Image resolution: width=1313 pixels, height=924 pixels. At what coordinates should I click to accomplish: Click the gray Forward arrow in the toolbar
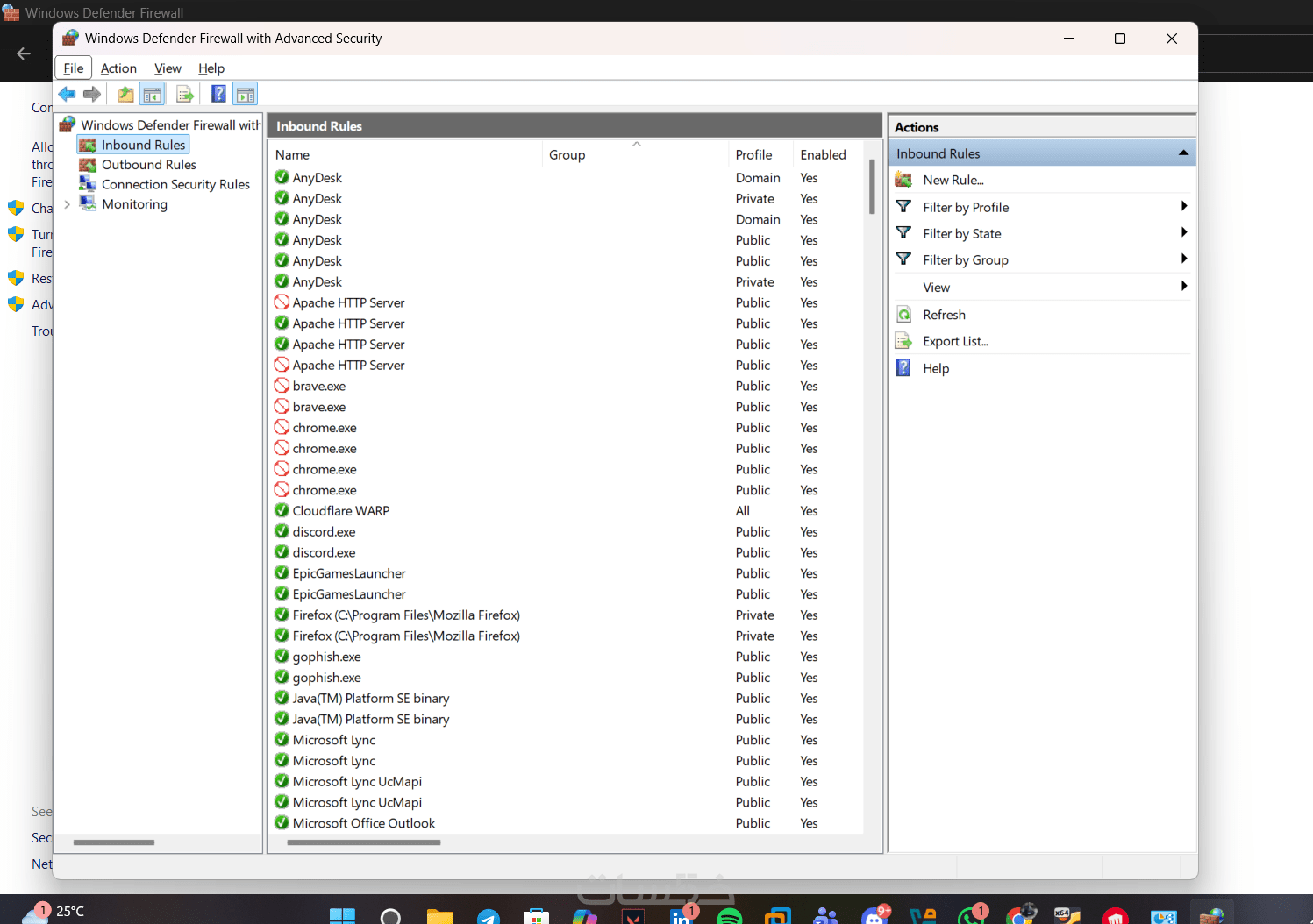(x=92, y=94)
